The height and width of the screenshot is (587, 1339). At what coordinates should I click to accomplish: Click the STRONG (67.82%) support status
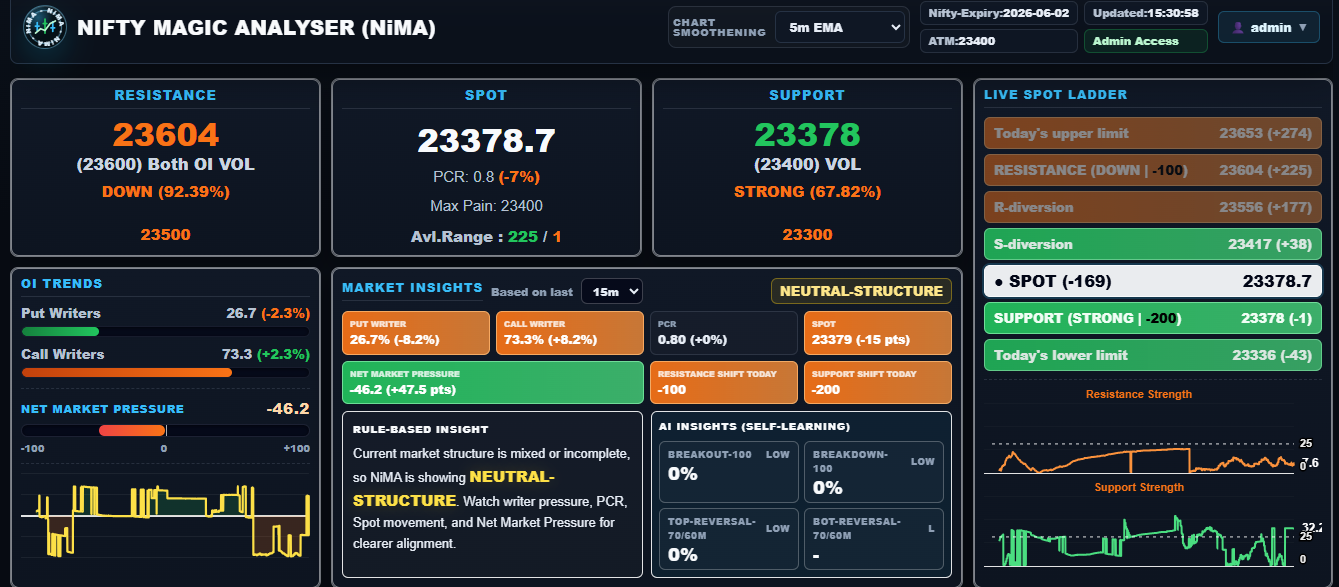coord(807,191)
